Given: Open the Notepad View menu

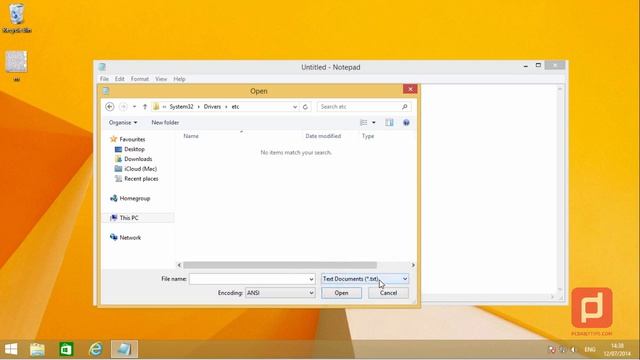Looking at the screenshot, I should (161, 79).
